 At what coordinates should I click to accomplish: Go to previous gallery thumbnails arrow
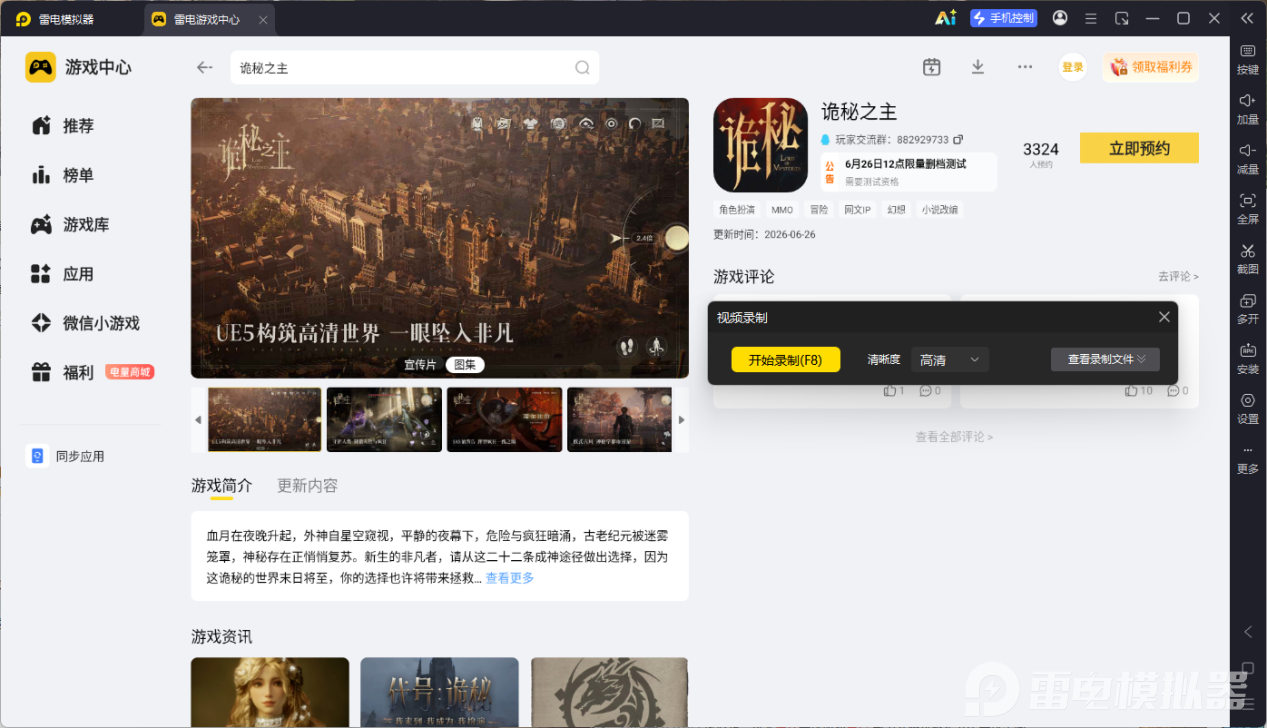click(x=198, y=420)
